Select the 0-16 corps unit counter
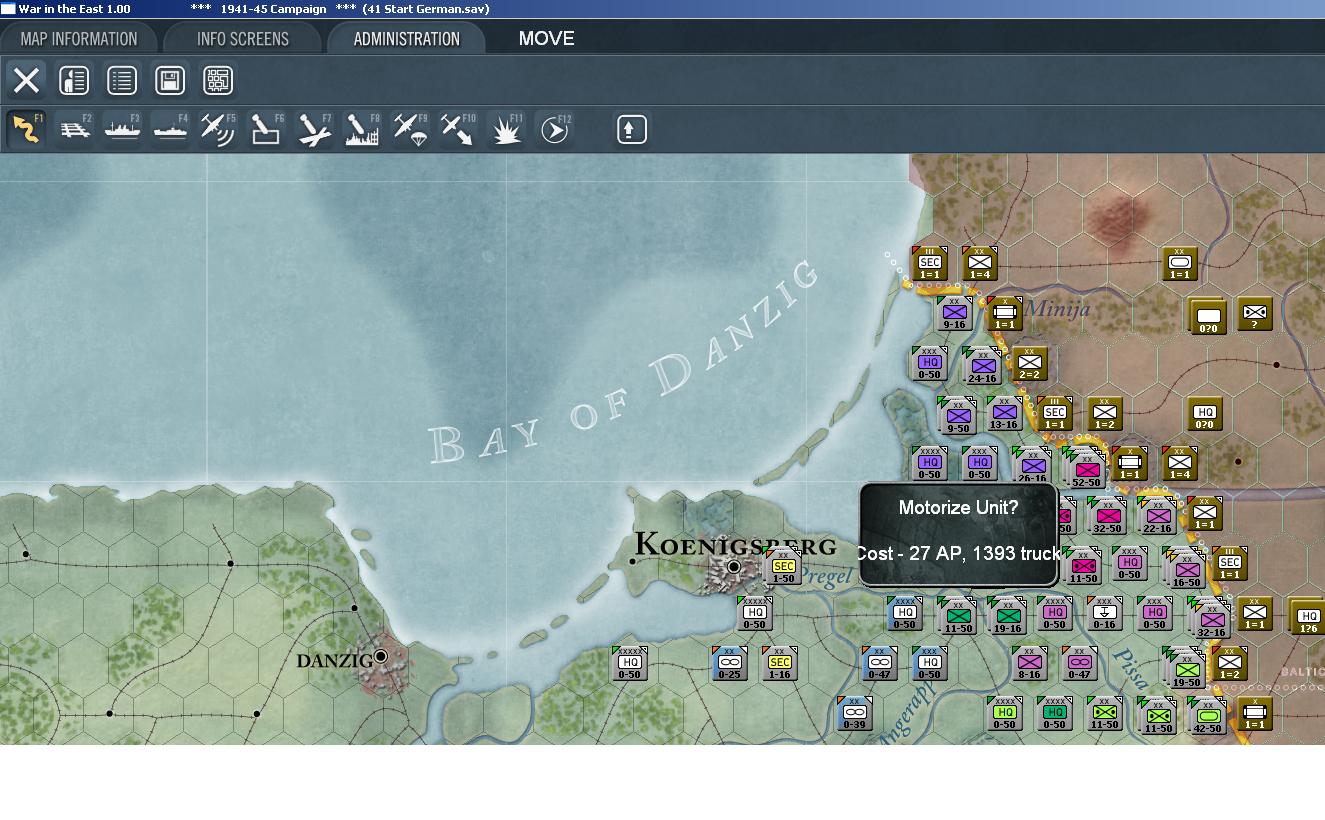The width and height of the screenshot is (1325, 820). [1105, 614]
